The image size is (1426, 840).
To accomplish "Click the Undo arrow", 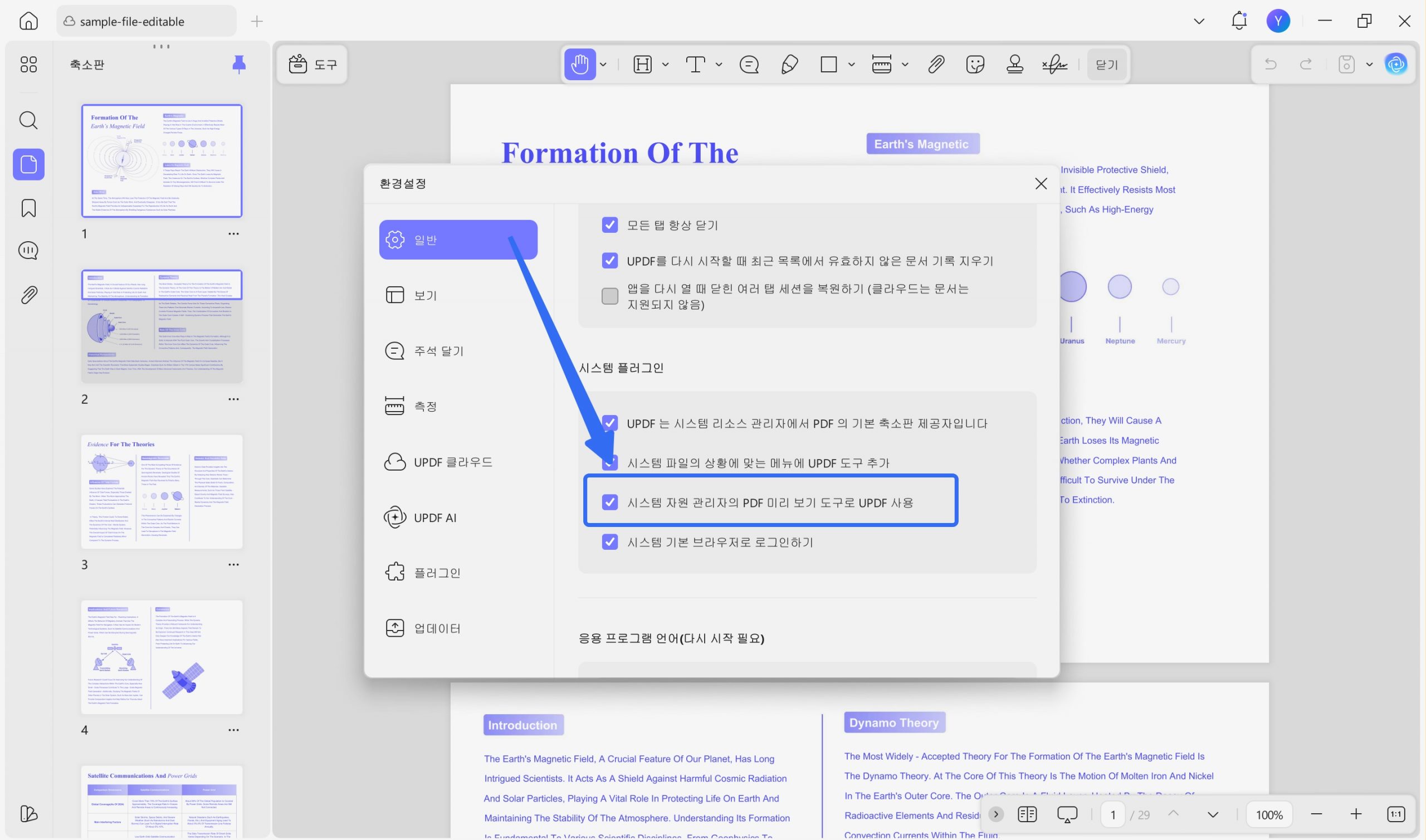I will [1271, 64].
